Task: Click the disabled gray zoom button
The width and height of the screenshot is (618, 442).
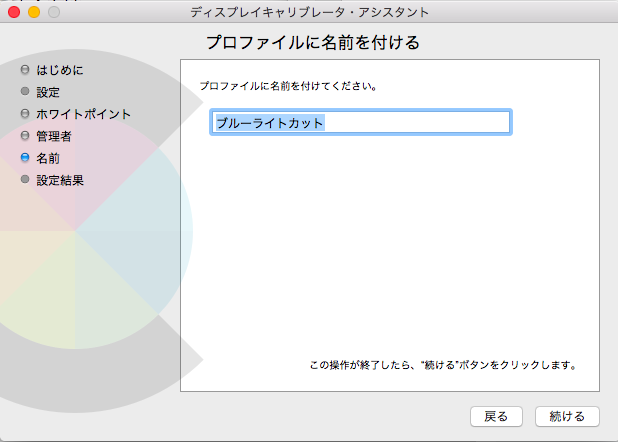Action: (54, 12)
